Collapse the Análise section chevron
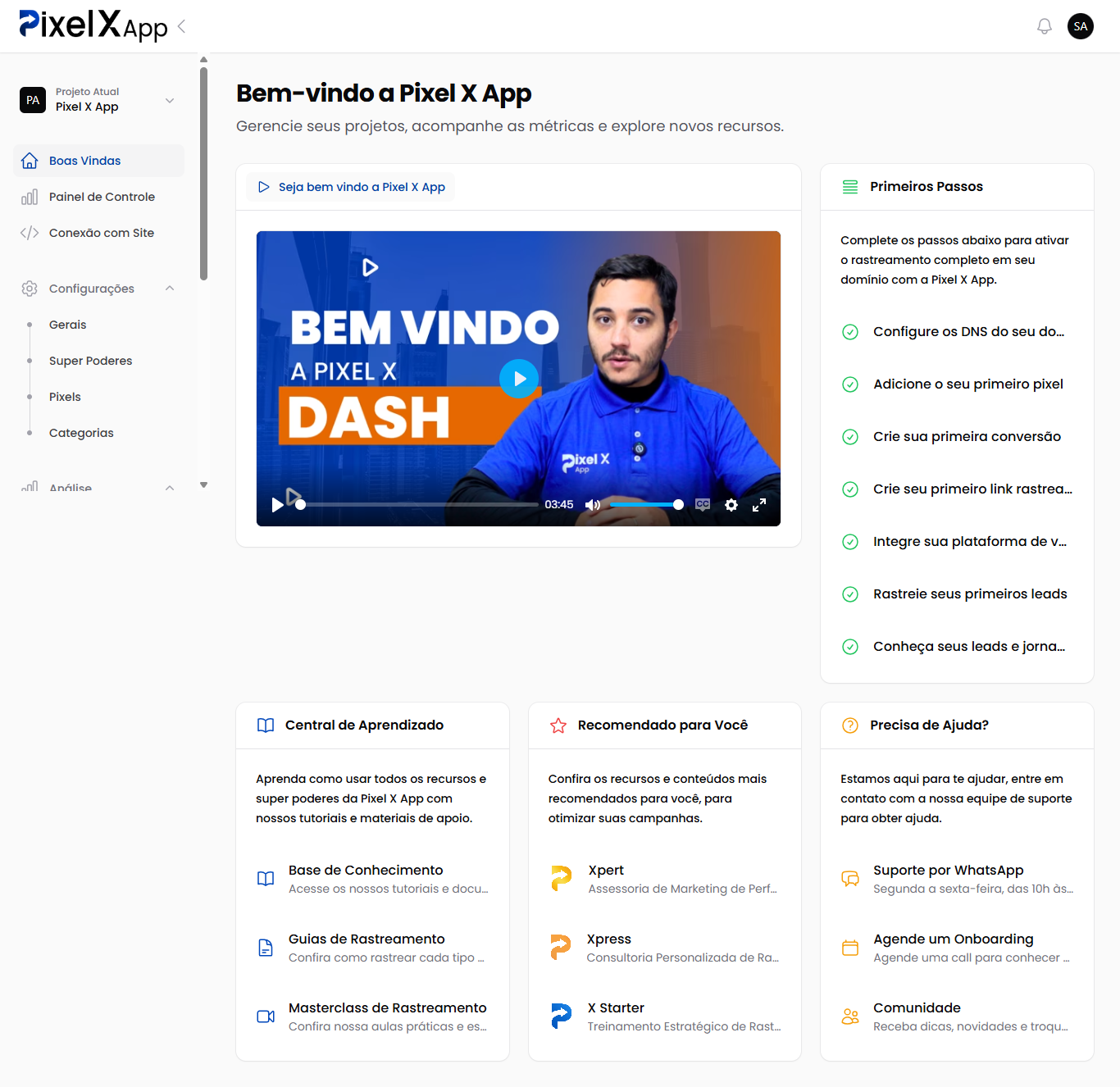The height and width of the screenshot is (1087, 1120). click(170, 488)
